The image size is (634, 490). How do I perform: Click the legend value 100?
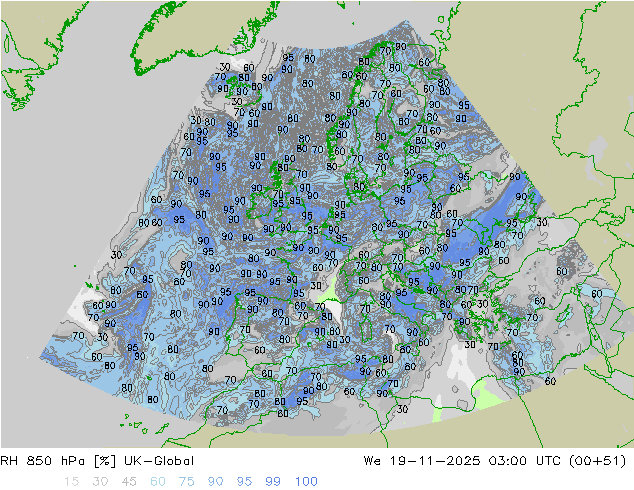tap(306, 481)
